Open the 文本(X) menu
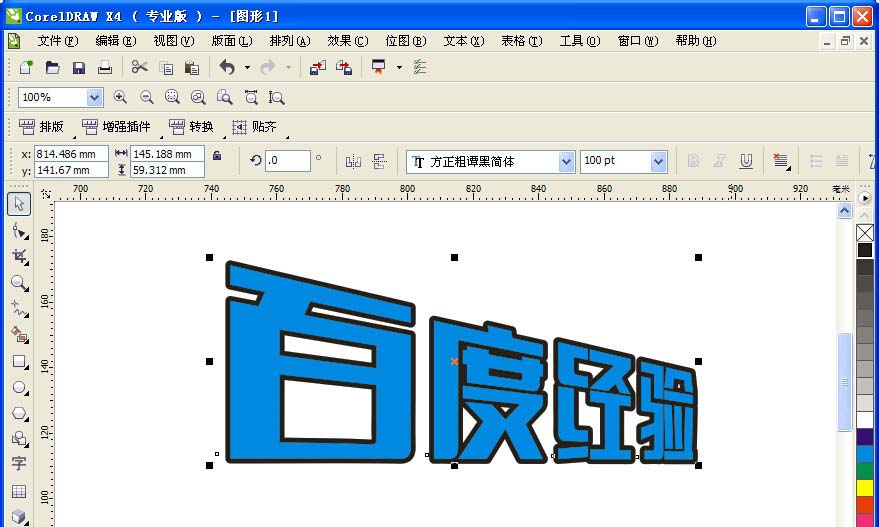This screenshot has width=879, height=527. (464, 41)
